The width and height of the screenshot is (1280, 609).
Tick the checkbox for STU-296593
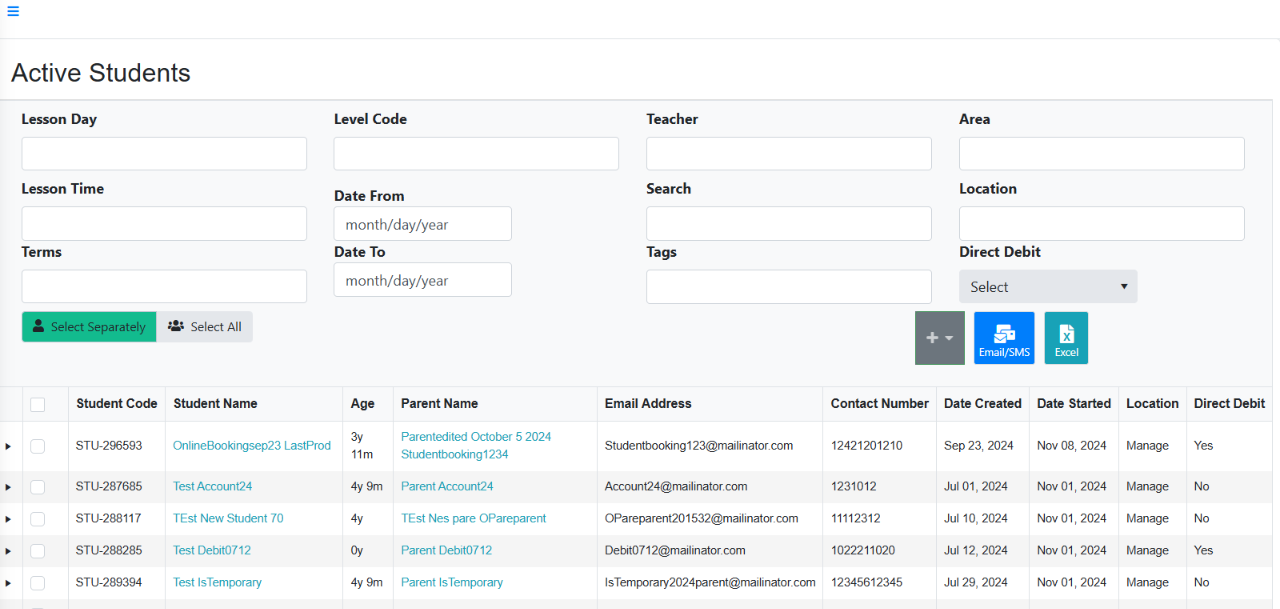tap(37, 446)
